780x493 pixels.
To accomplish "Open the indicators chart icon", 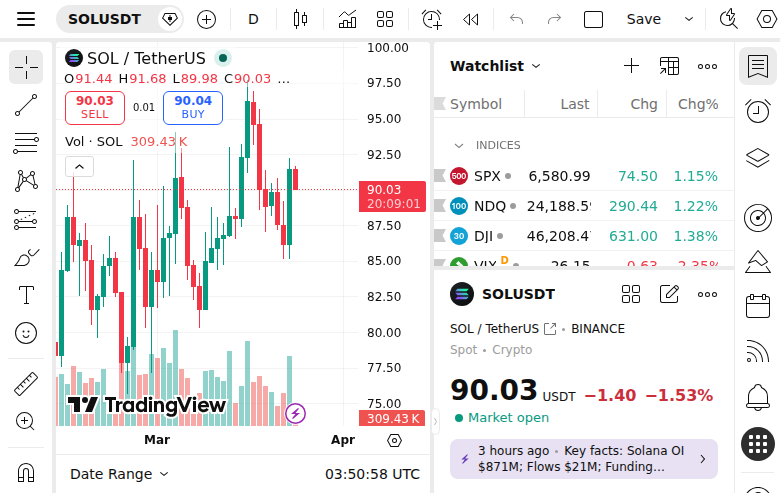I will 347,19.
